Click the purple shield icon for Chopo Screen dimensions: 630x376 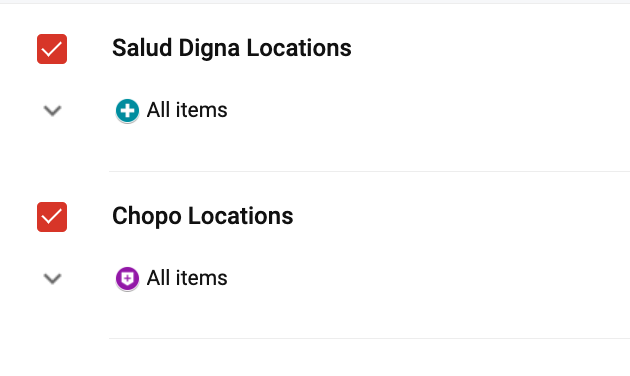point(127,278)
